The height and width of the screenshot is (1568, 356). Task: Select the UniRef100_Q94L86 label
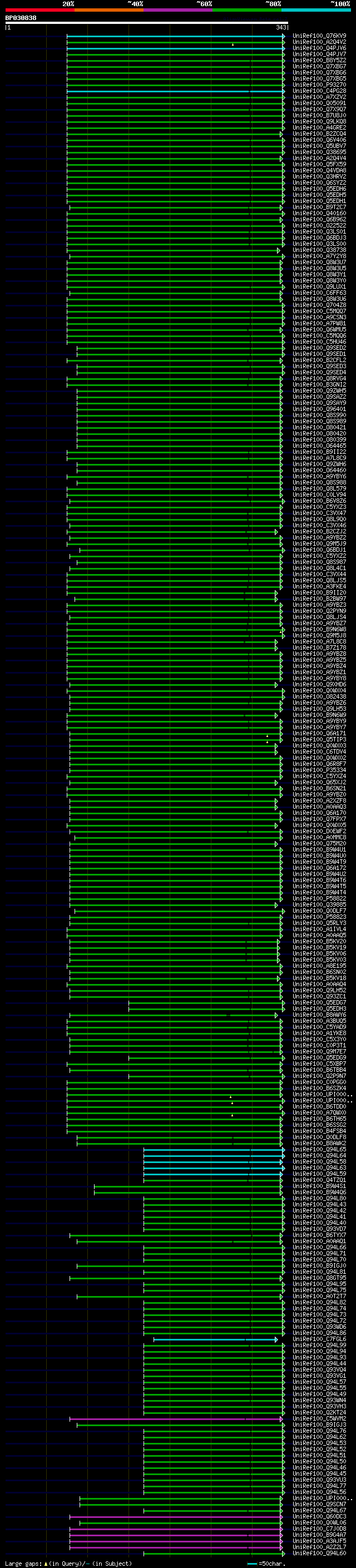319,1333
